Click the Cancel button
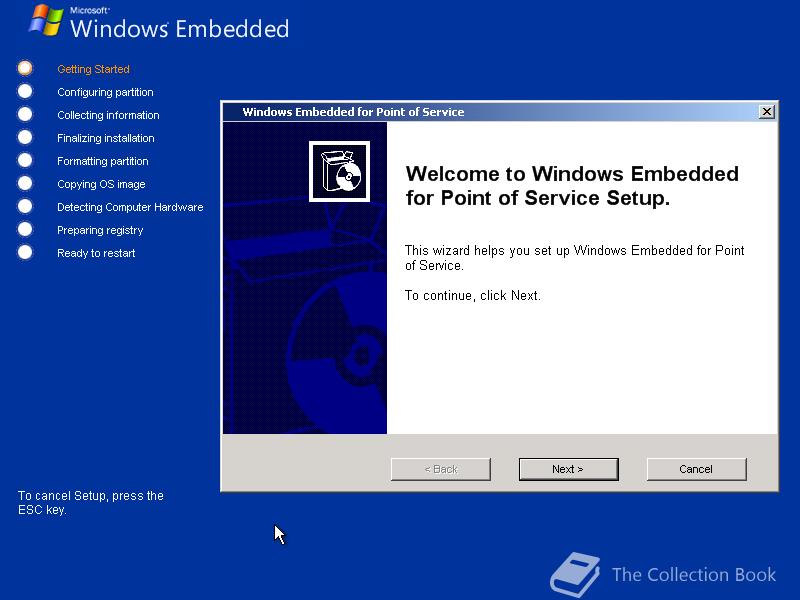The width and height of the screenshot is (800, 600). 696,469
